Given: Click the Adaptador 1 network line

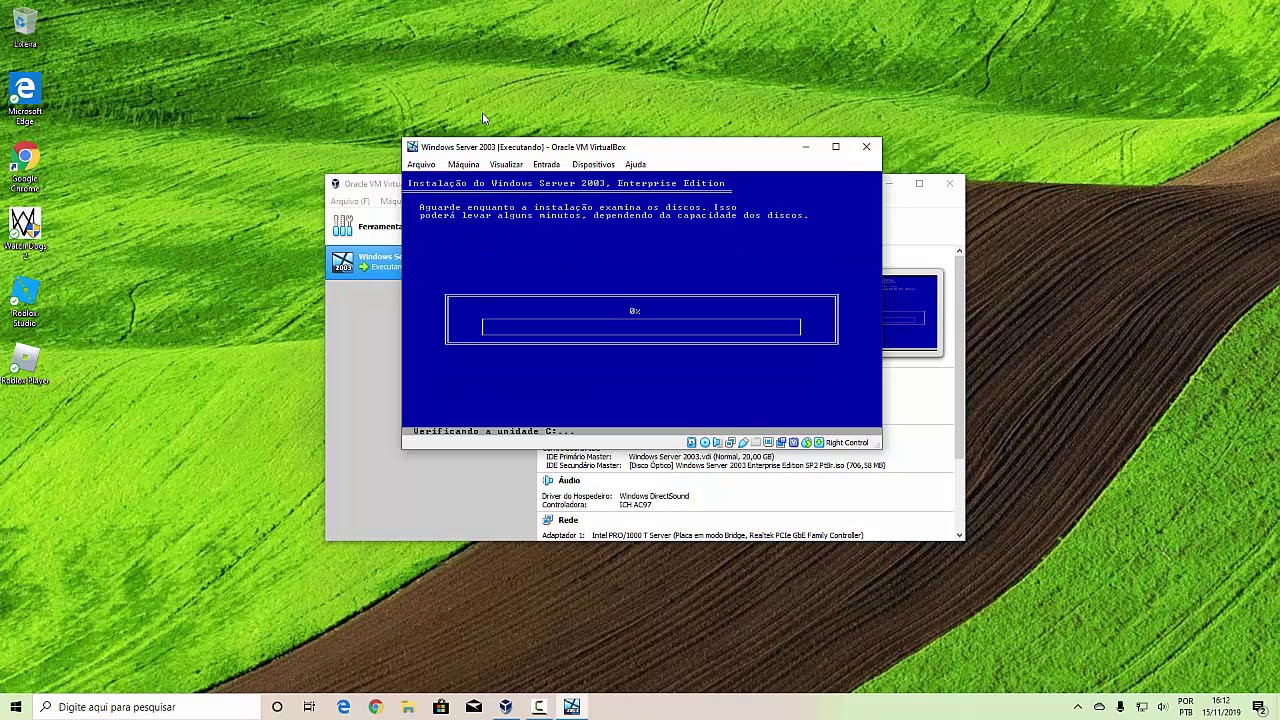Looking at the screenshot, I should click(x=702, y=535).
